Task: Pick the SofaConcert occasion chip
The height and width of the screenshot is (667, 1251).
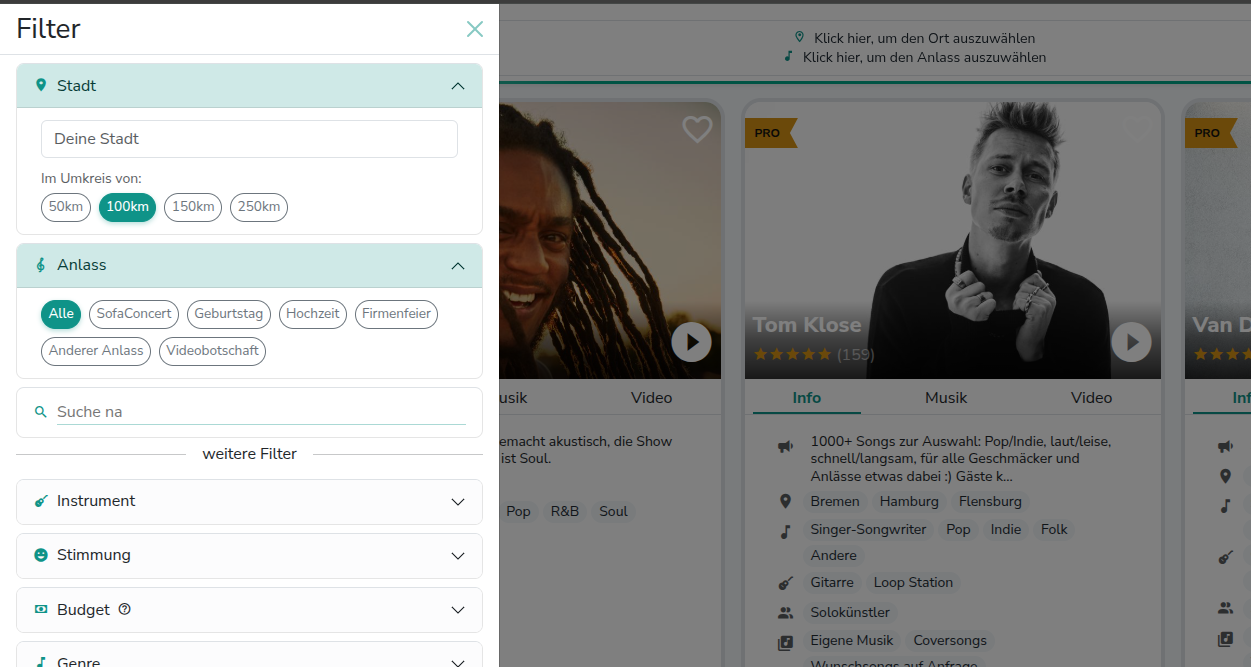Action: (134, 314)
